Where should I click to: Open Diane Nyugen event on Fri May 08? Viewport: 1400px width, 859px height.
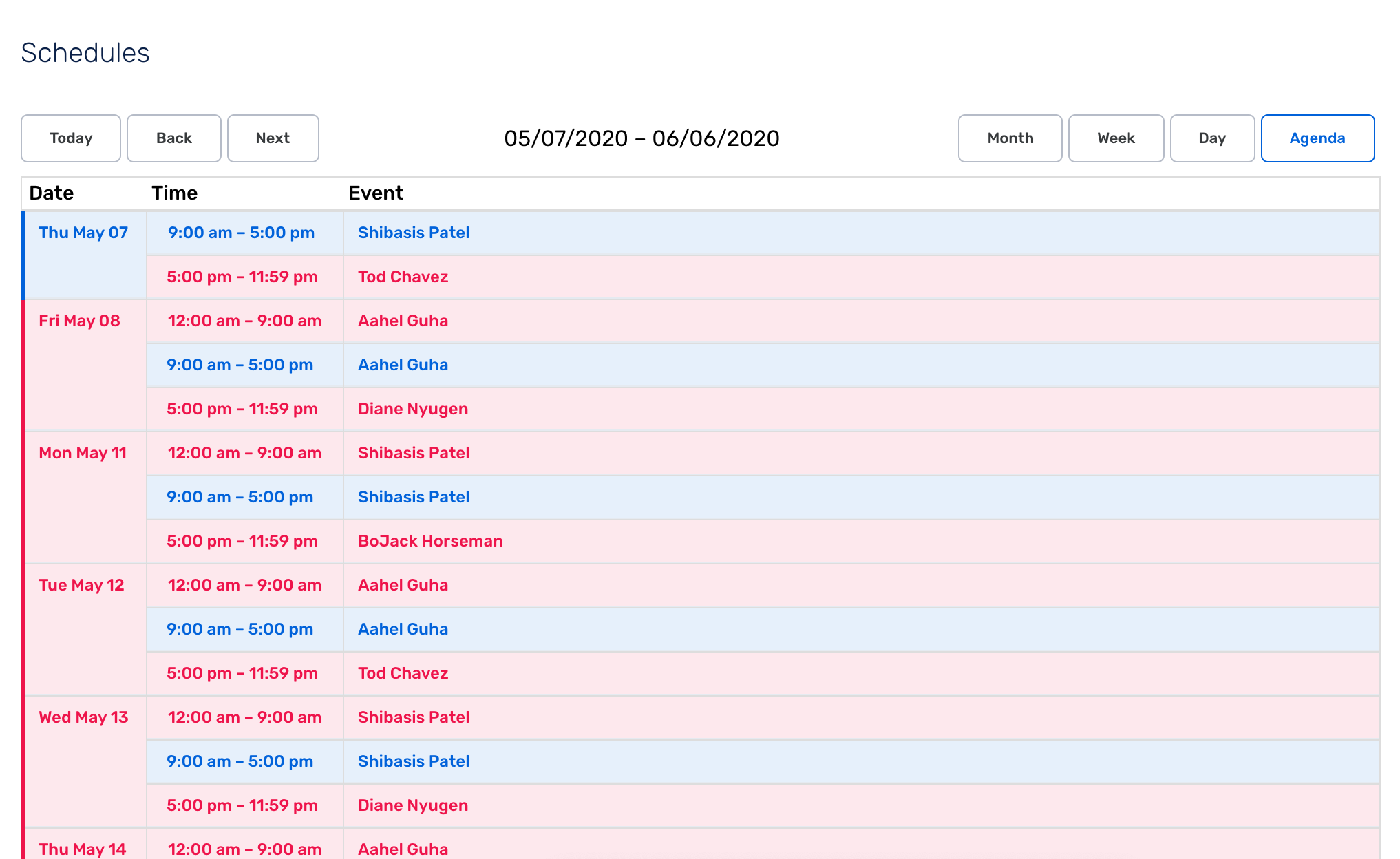pyautogui.click(x=862, y=409)
